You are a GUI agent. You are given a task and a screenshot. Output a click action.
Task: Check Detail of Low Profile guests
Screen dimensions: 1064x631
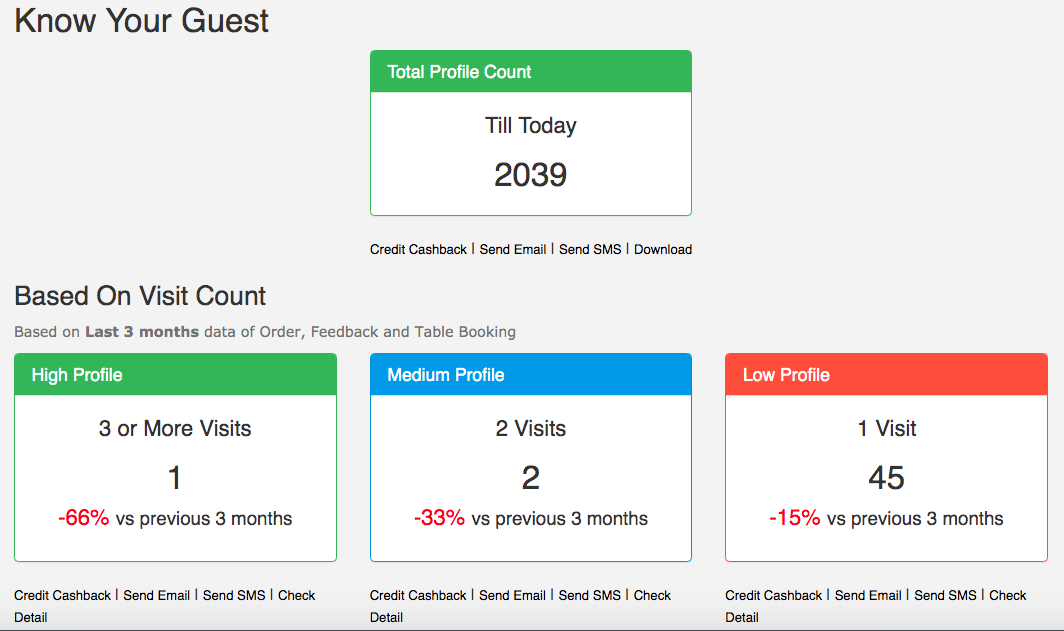(1008, 595)
